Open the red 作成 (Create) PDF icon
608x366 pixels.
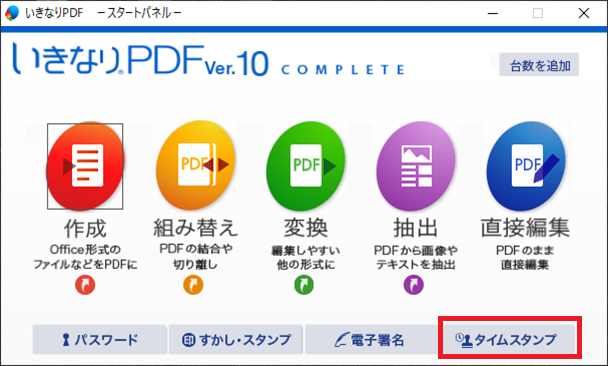pos(85,166)
